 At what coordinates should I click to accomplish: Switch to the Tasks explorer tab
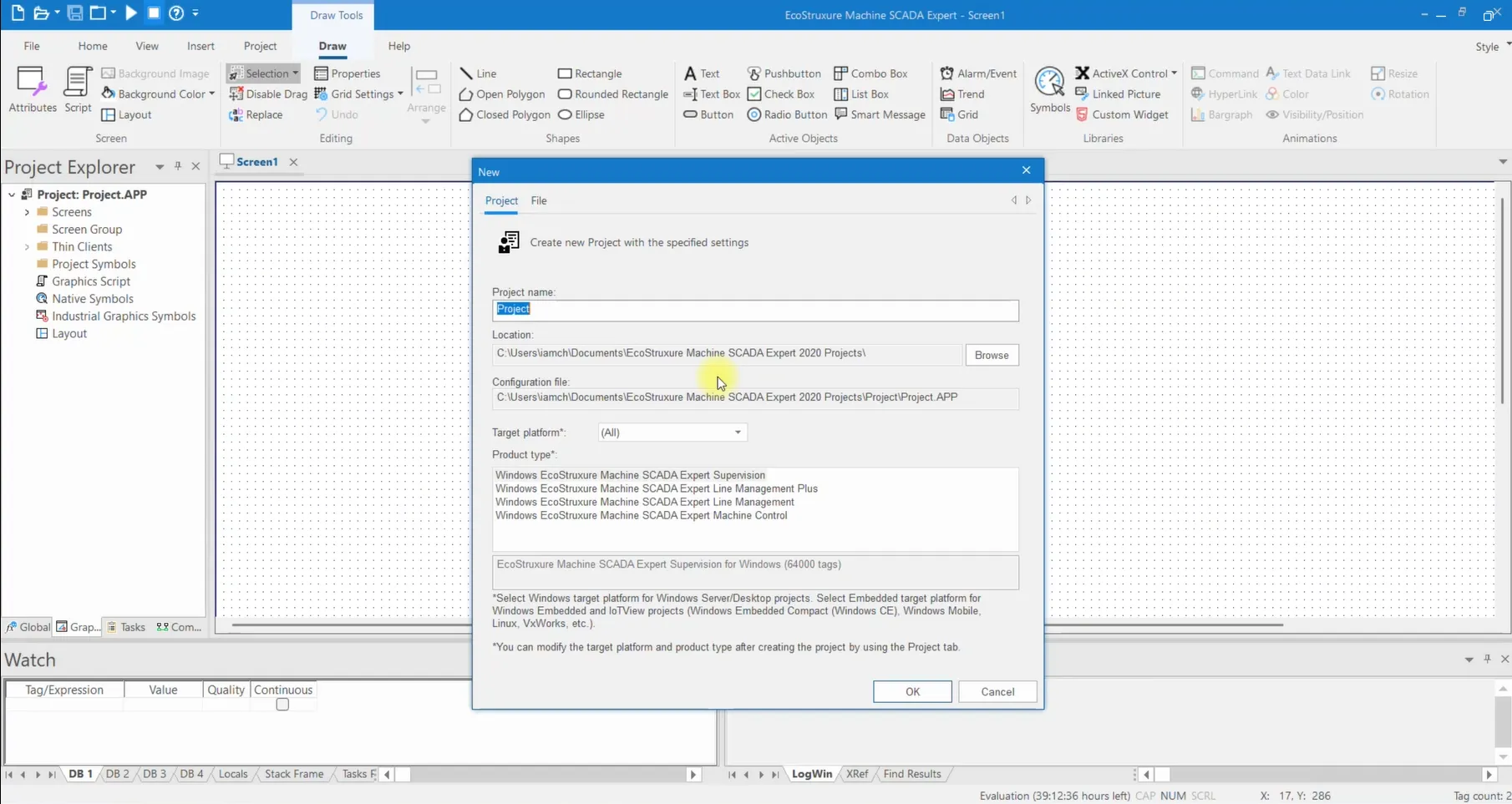pyautogui.click(x=126, y=627)
